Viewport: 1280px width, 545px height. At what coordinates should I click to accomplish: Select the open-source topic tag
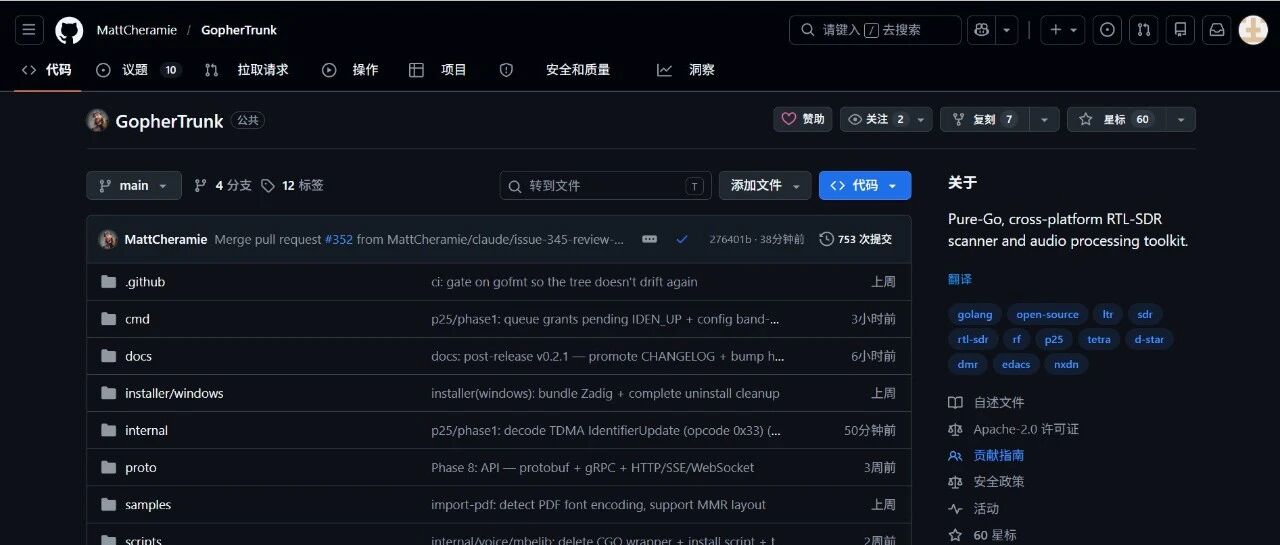point(1048,314)
